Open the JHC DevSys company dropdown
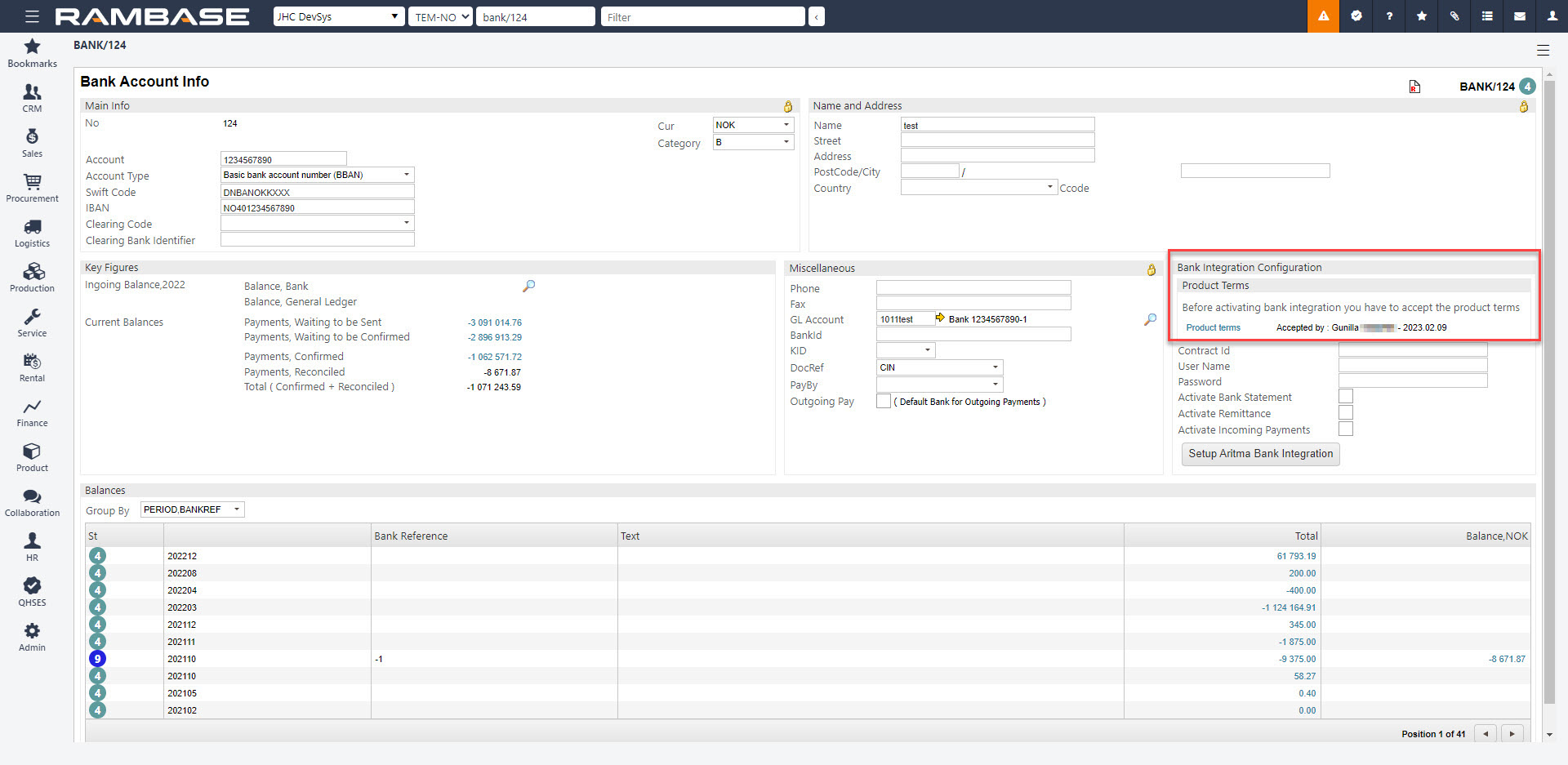The image size is (1568, 765). pos(339,16)
